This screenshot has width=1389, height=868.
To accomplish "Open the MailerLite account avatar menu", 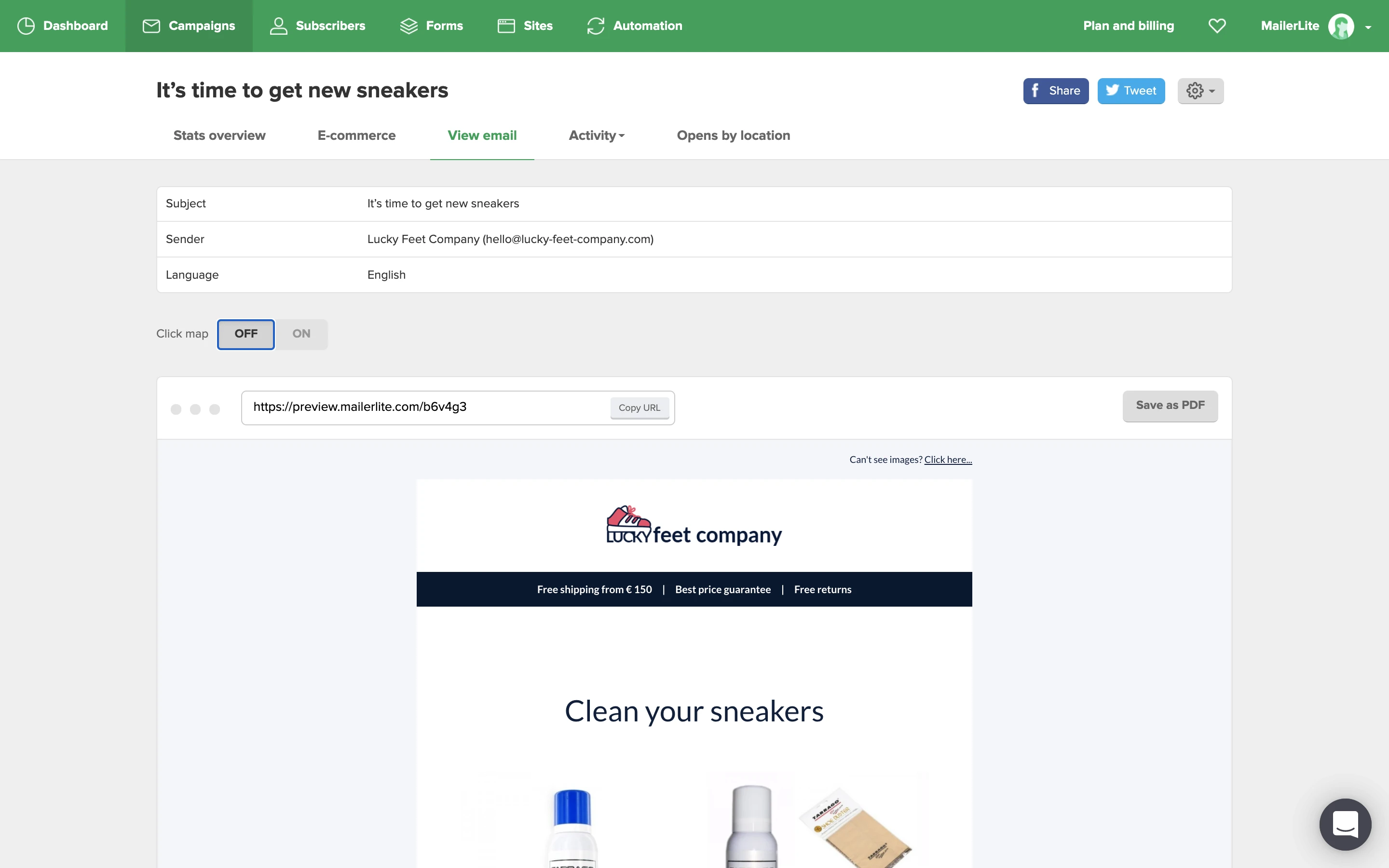I will click(1341, 26).
